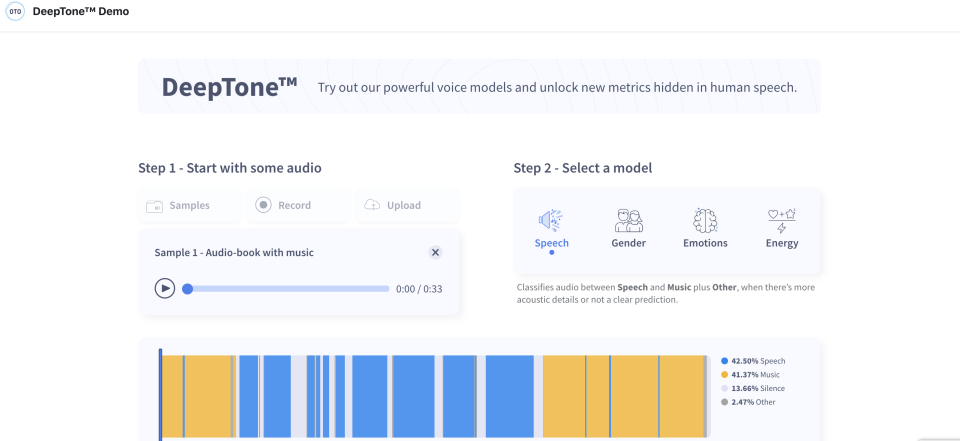This screenshot has width=960, height=441.
Task: Click the timeline playhead marker at start
Action: [160, 394]
